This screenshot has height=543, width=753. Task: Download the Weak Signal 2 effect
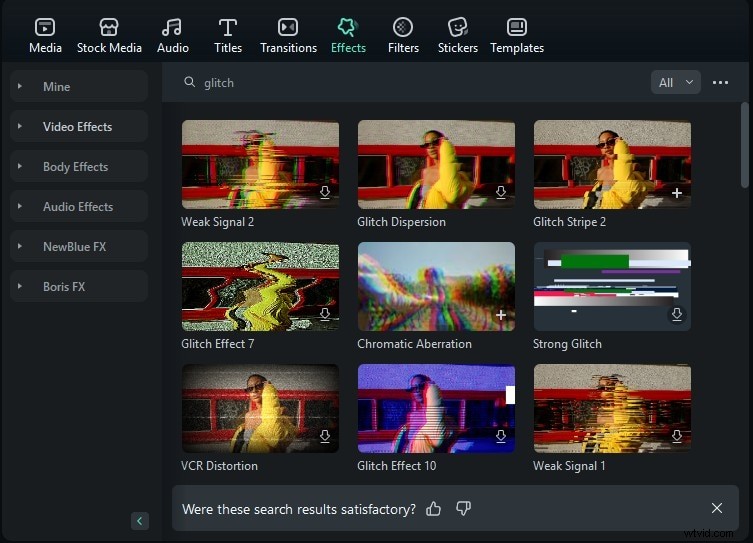click(325, 193)
